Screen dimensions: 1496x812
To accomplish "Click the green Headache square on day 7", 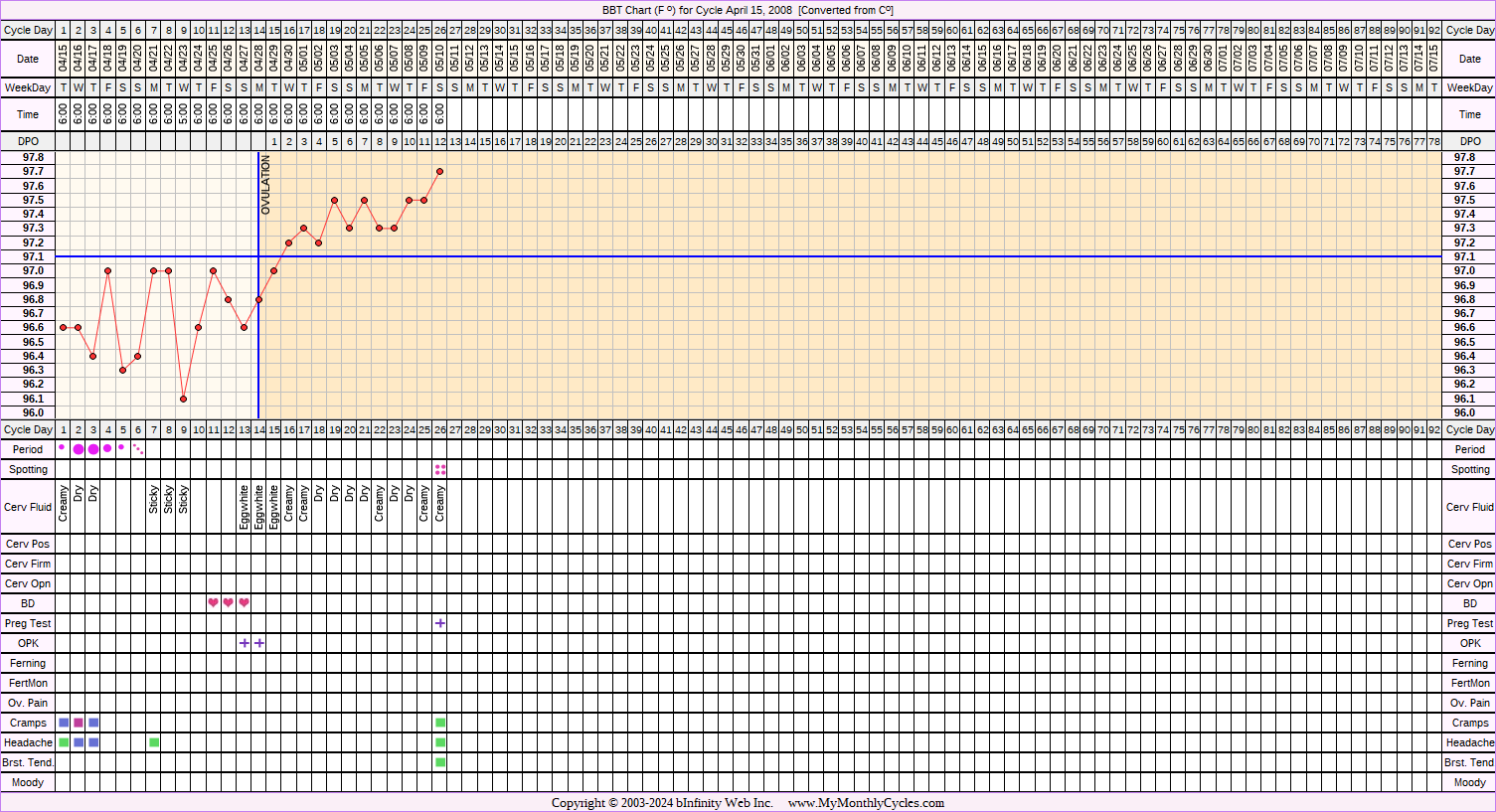I will pyautogui.click(x=154, y=742).
